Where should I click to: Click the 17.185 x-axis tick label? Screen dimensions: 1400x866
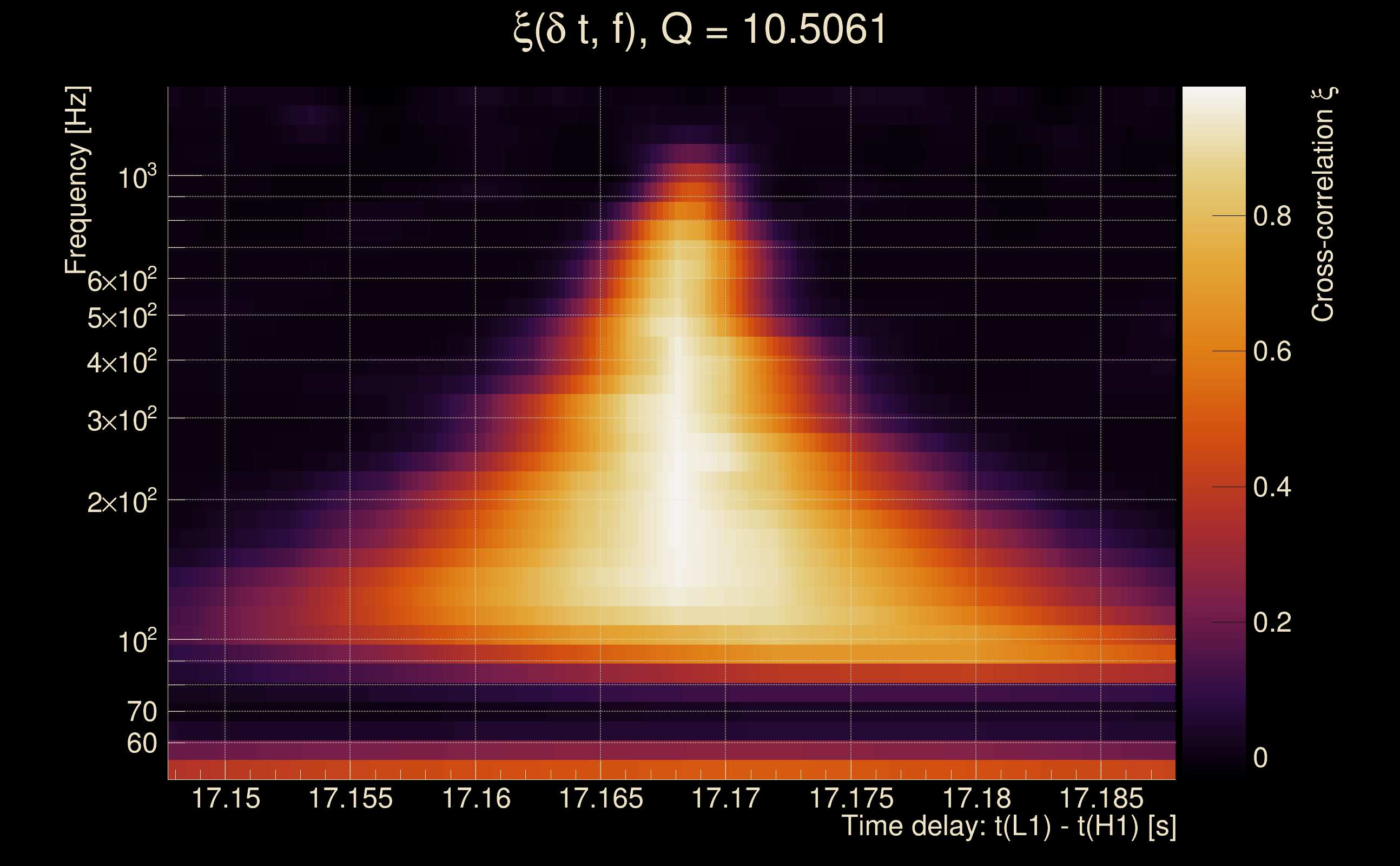[1101, 798]
